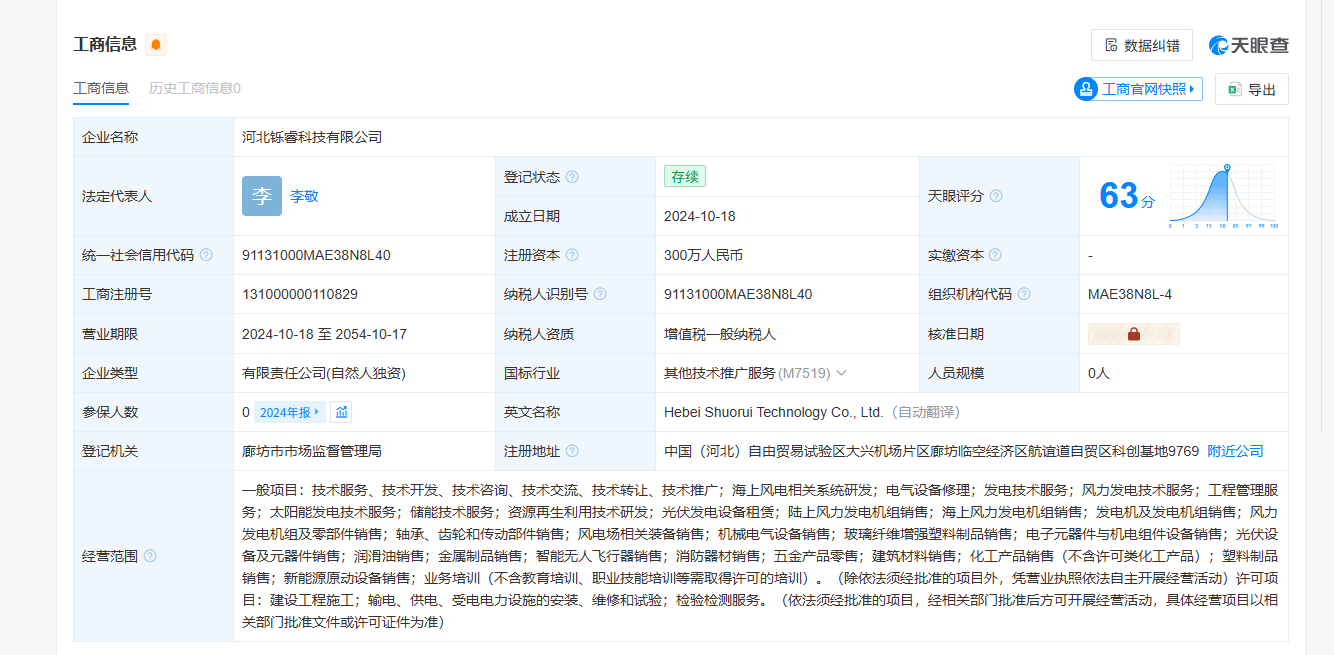Click the 数据纠错 button
The width and height of the screenshot is (1334, 655).
pos(1141,45)
